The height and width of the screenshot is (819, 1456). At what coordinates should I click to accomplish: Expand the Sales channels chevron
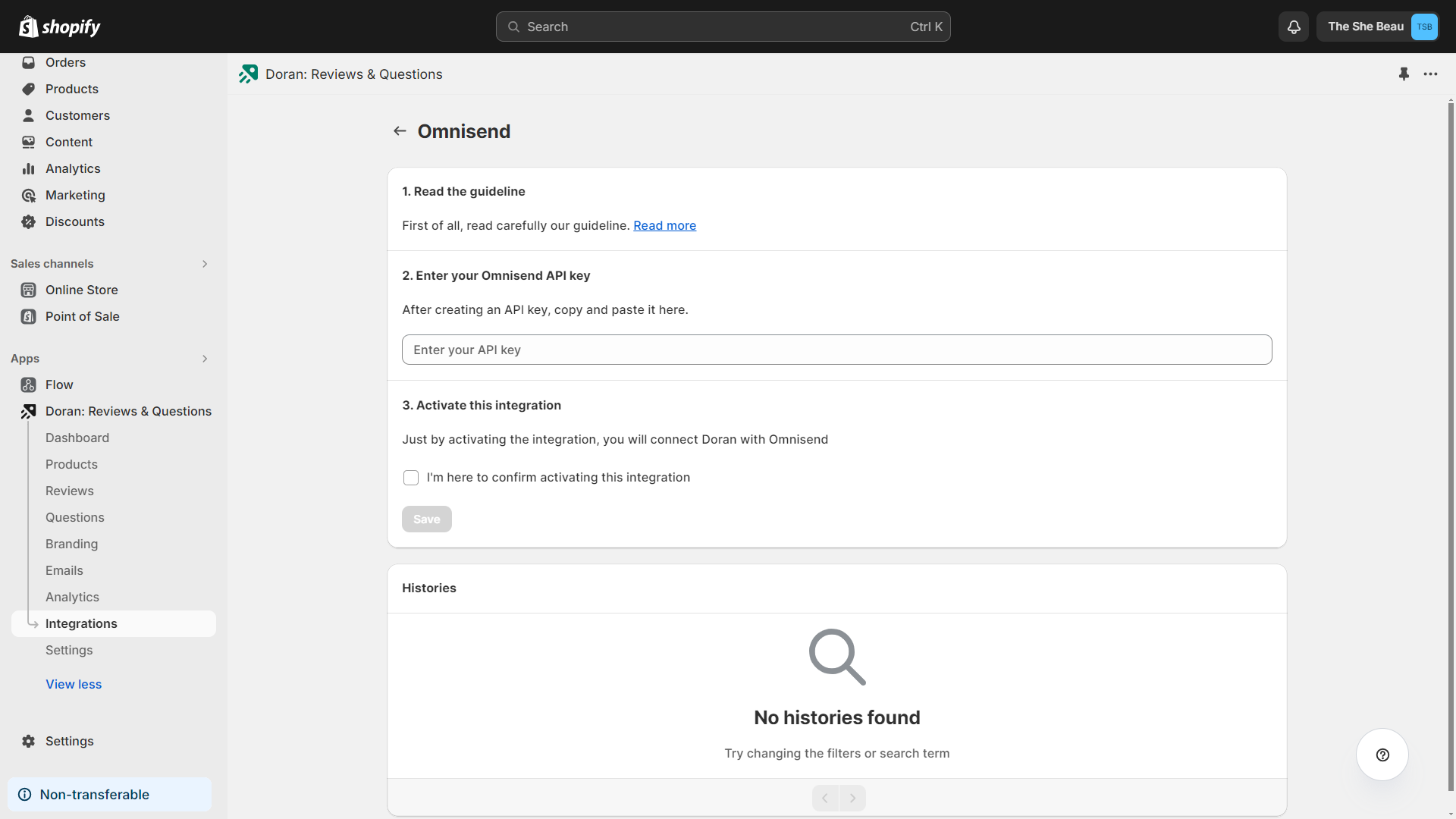pos(205,264)
